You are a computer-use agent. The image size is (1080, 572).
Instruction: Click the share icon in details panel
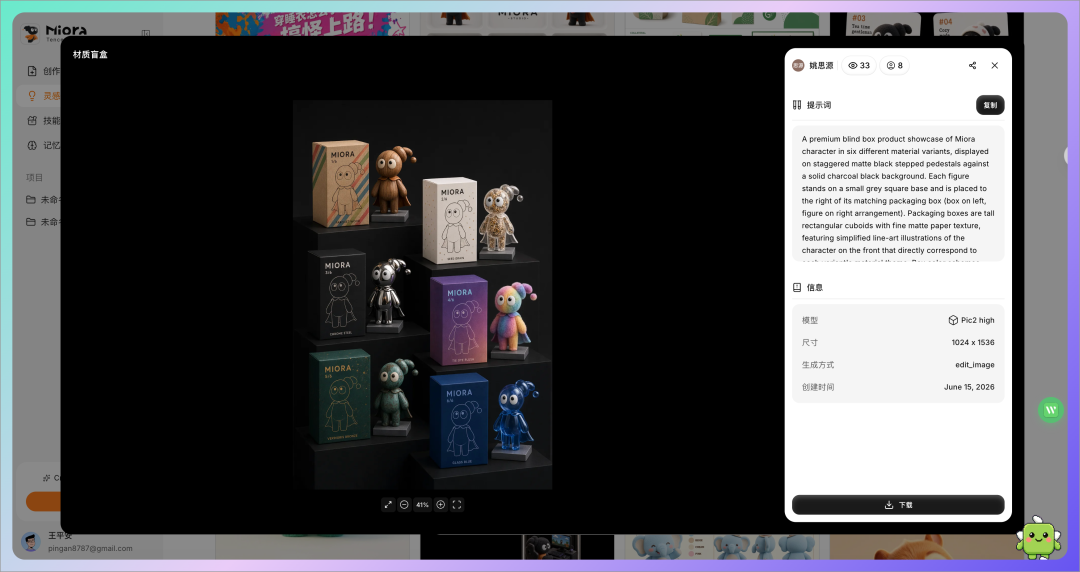(973, 65)
